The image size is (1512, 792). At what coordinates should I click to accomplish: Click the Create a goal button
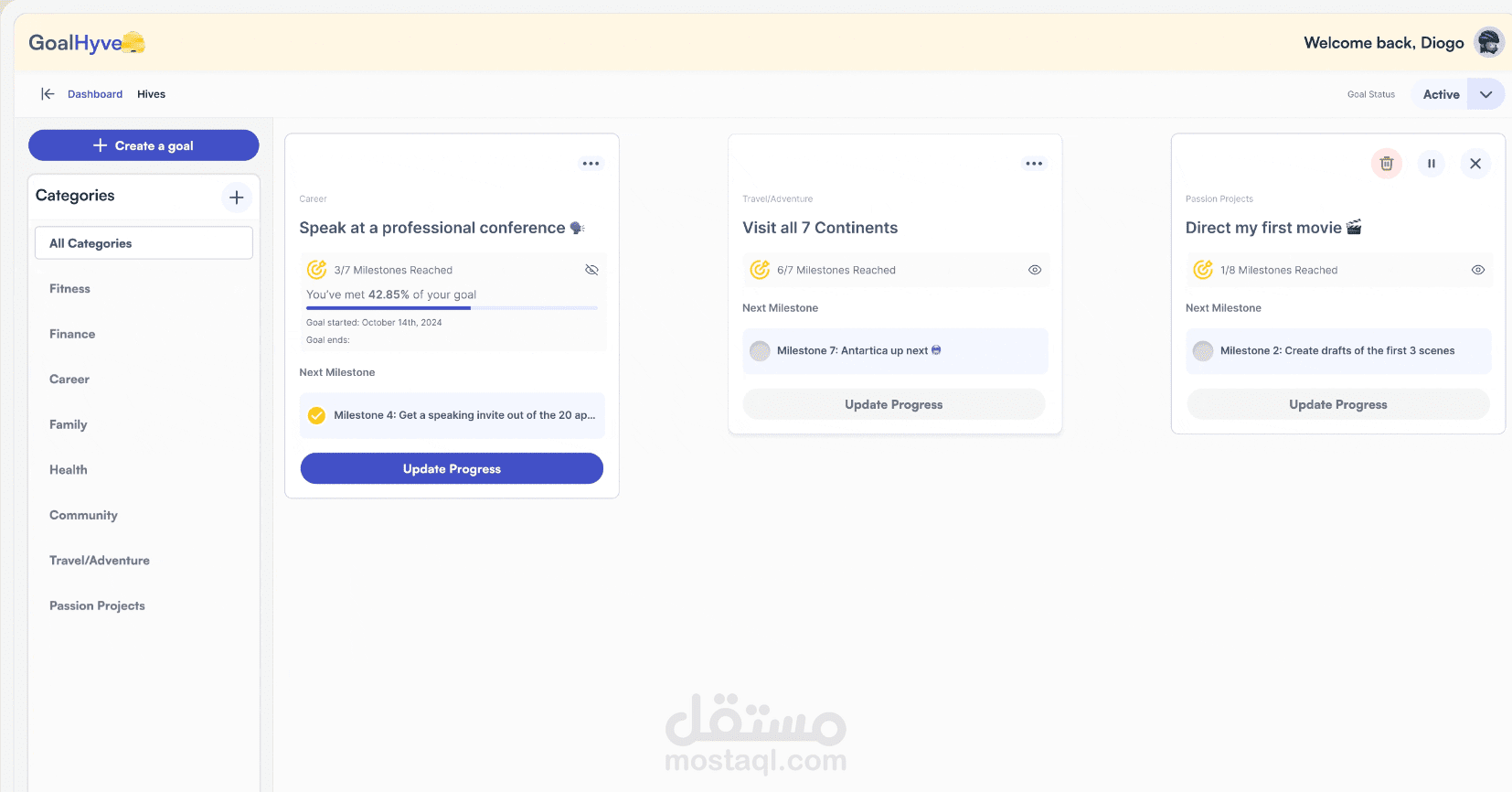coord(144,145)
